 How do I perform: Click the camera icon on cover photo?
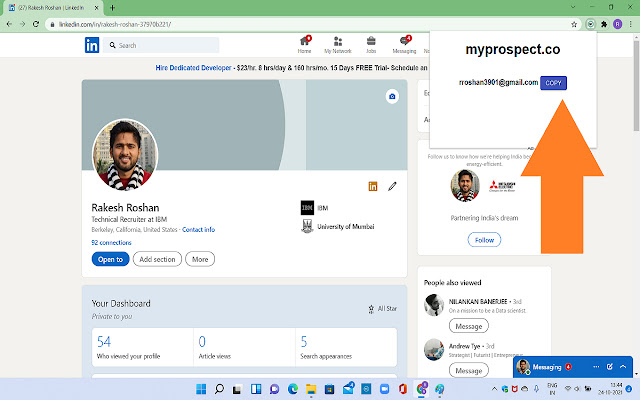pyautogui.click(x=392, y=96)
